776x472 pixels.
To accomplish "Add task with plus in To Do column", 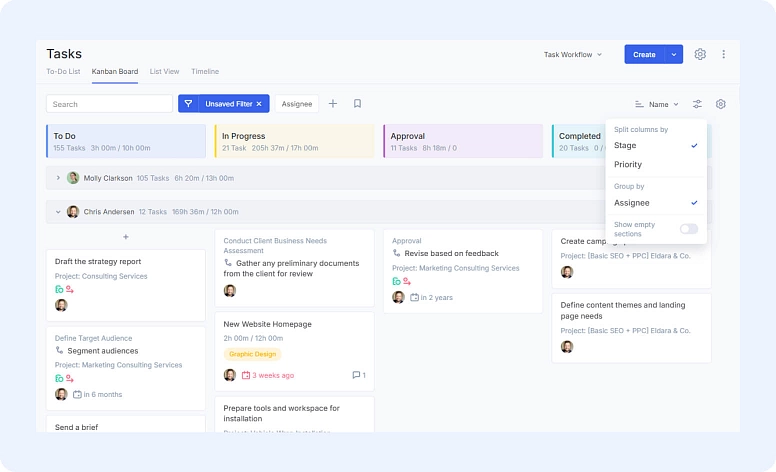I will [126, 237].
